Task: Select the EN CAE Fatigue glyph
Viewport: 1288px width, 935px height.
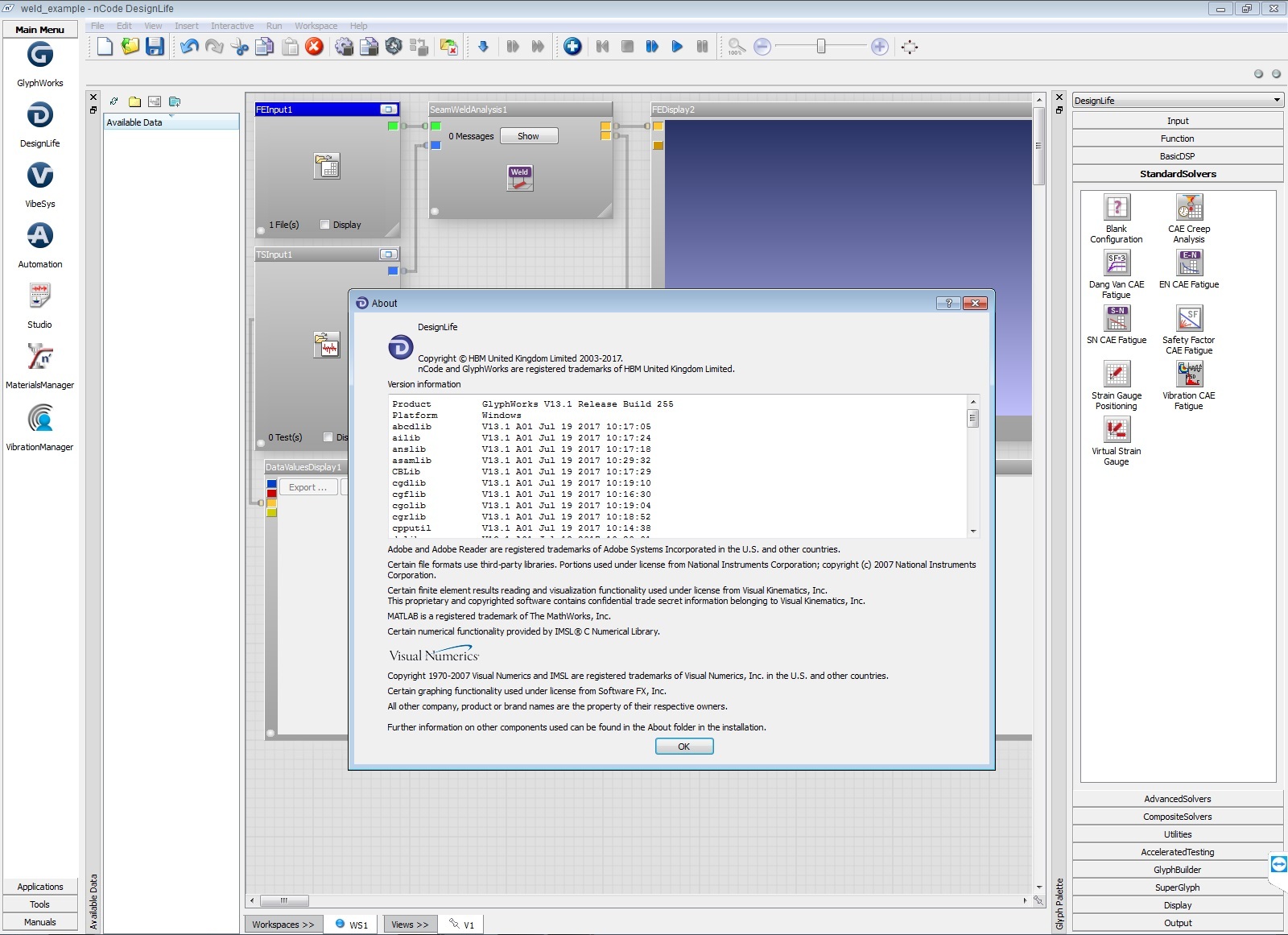Action: coord(1189,263)
